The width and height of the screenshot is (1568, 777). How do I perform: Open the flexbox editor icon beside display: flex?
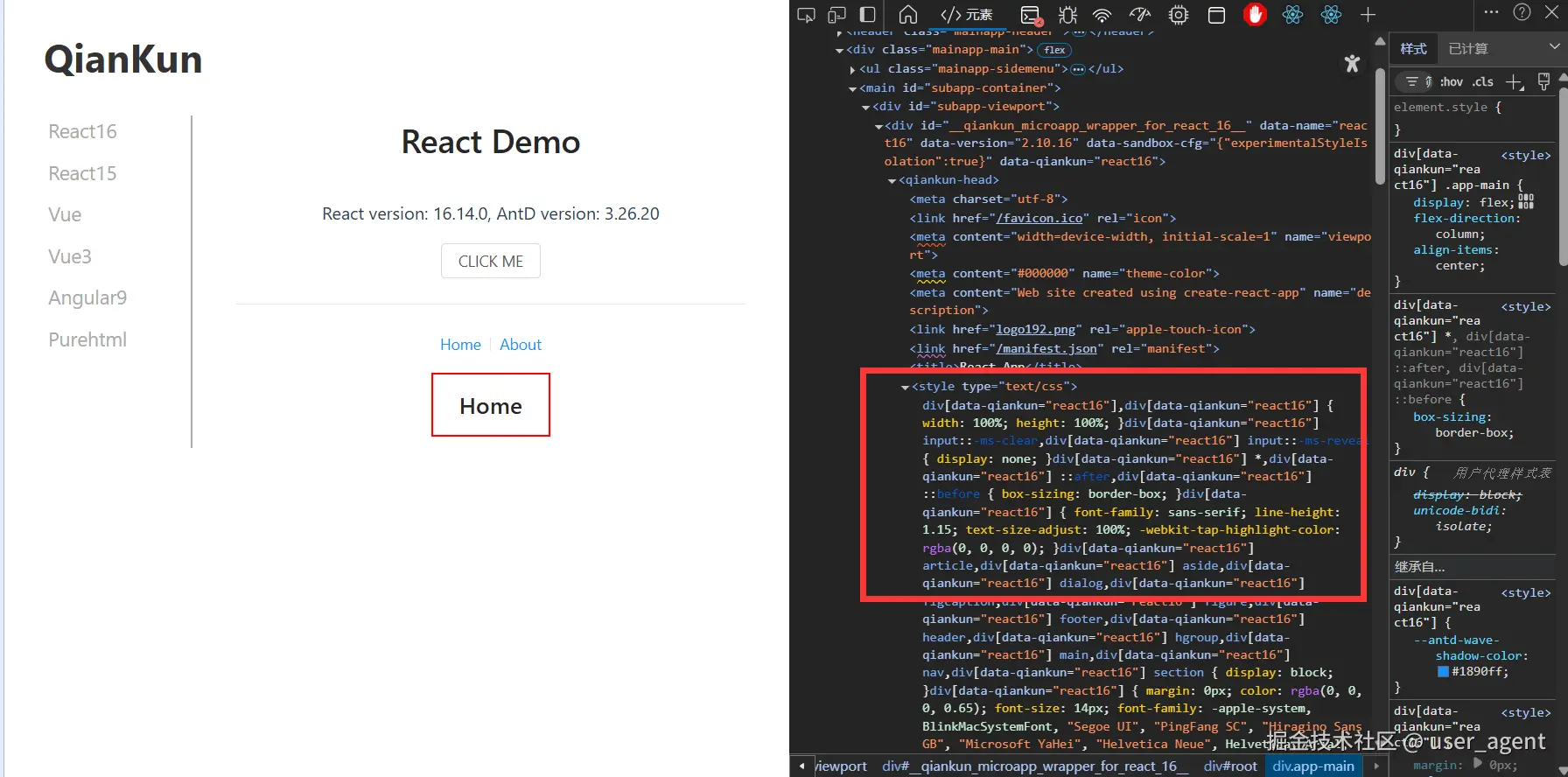pyautogui.click(x=1526, y=201)
